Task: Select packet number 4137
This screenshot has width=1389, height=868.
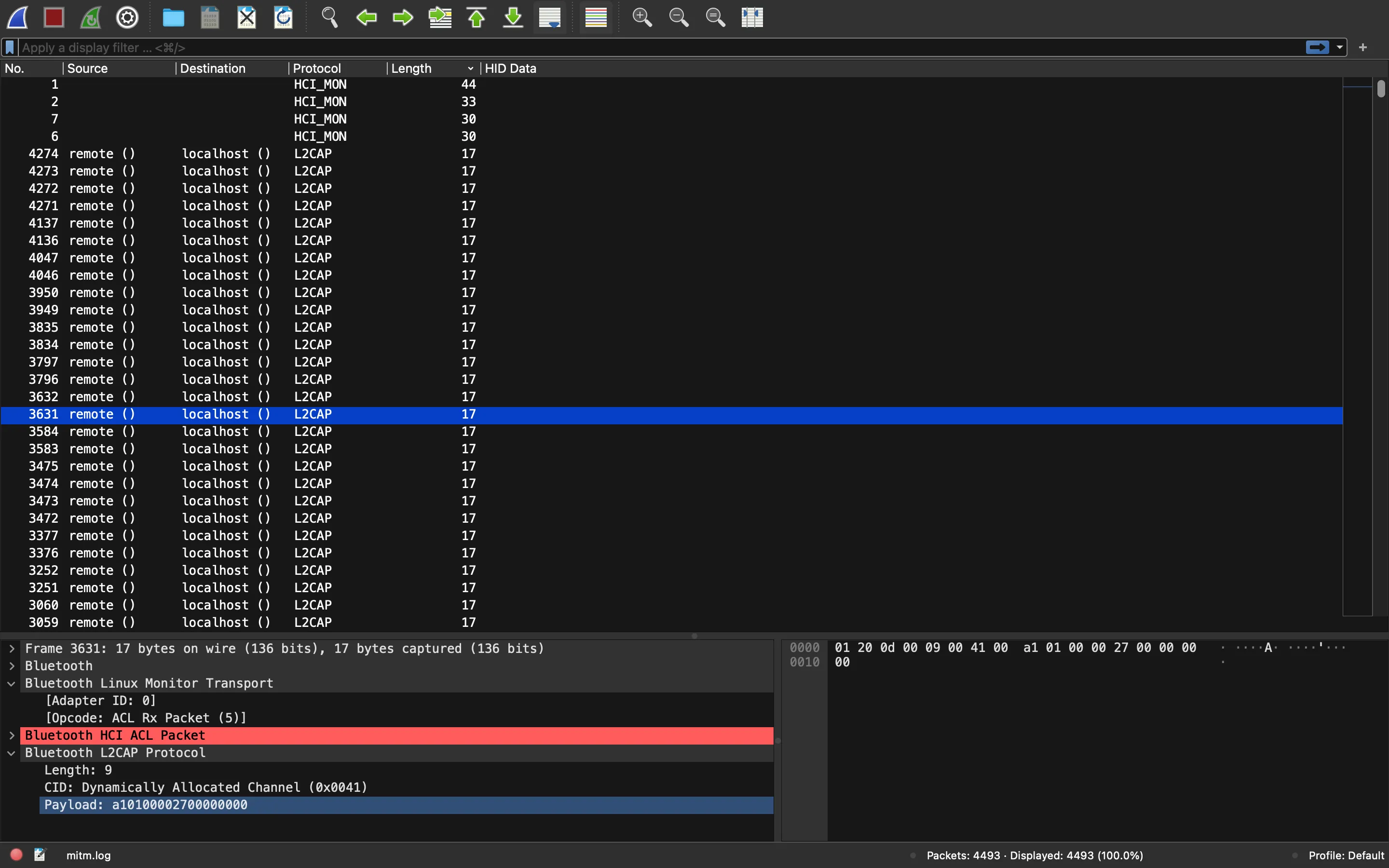Action: pyautogui.click(x=671, y=223)
